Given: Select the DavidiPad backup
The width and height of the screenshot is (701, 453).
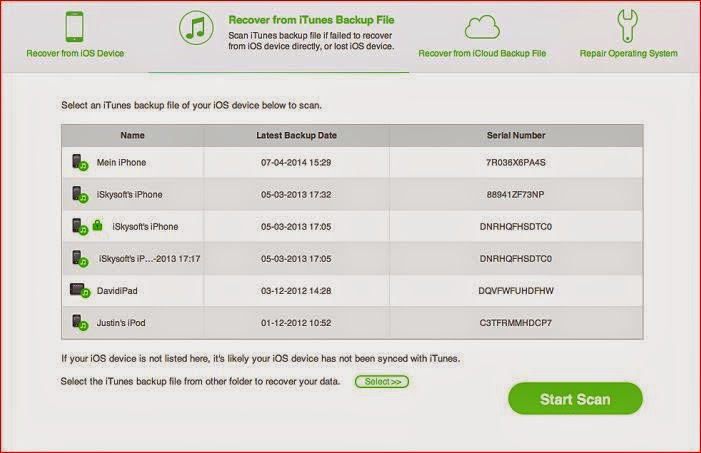Looking at the screenshot, I should click(x=352, y=291).
